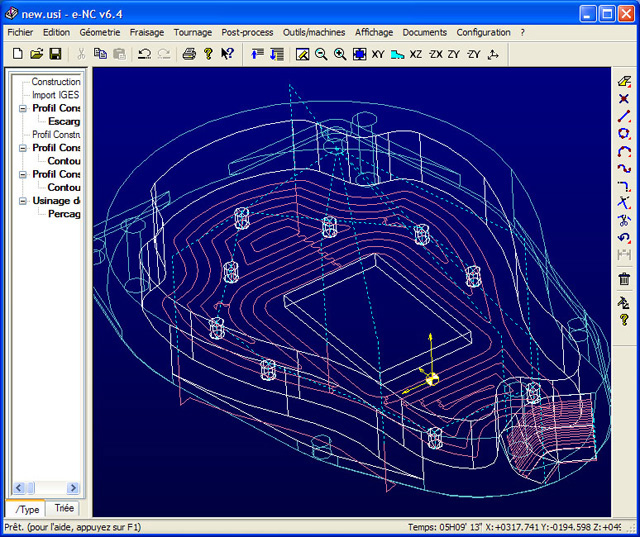Print using the printer icon
Viewport: 640px width, 537px height.
189,54
